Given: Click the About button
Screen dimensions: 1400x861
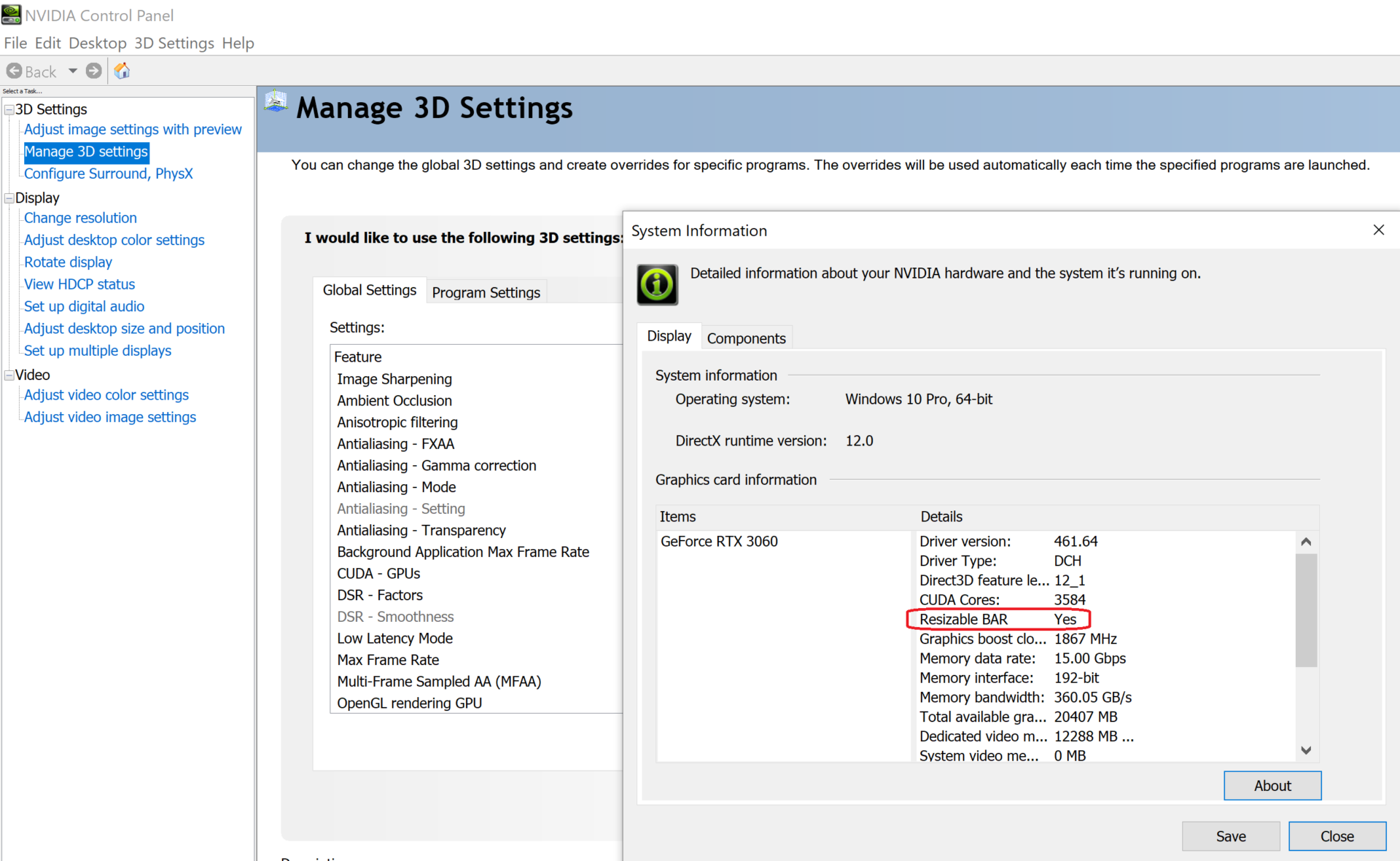Looking at the screenshot, I should coord(1272,786).
